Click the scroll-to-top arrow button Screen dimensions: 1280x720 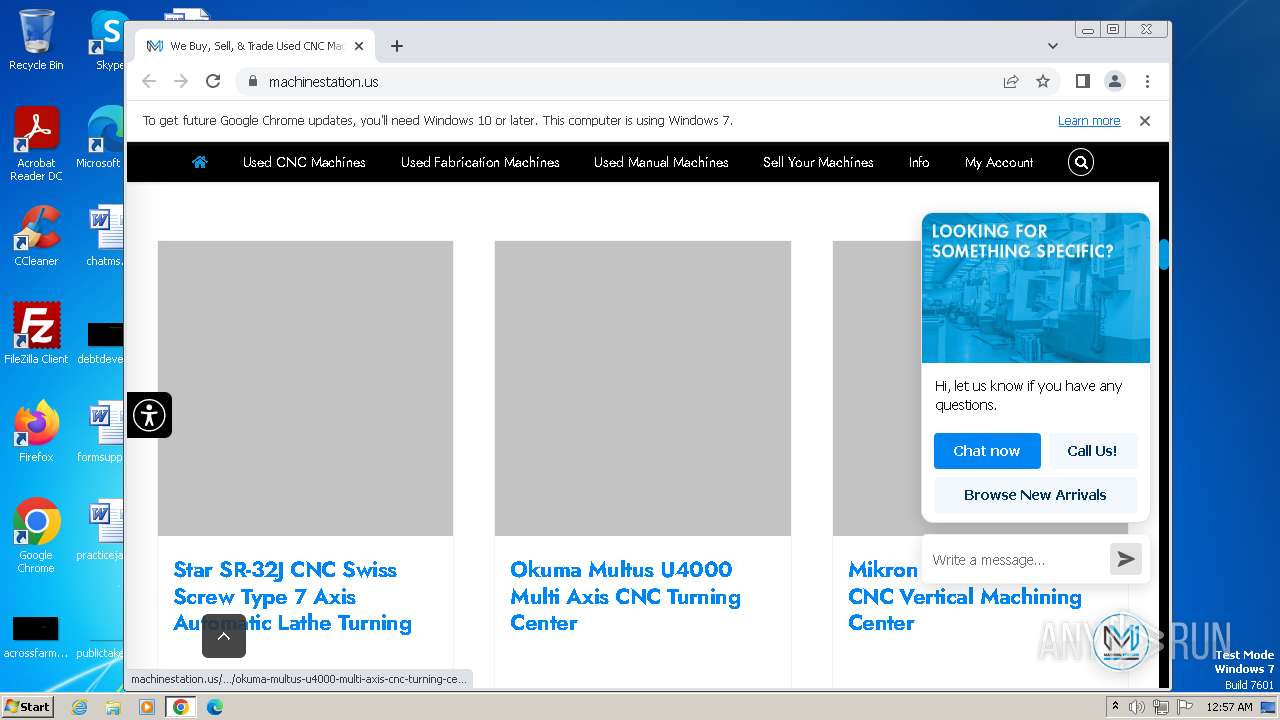coord(224,636)
